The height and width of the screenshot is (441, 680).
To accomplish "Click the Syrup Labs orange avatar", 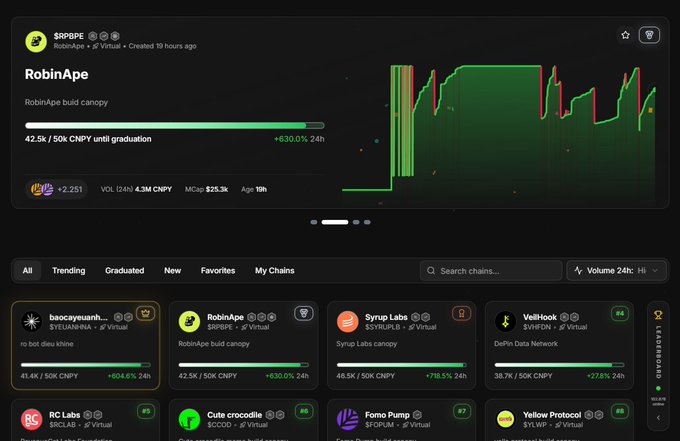I will [x=347, y=321].
